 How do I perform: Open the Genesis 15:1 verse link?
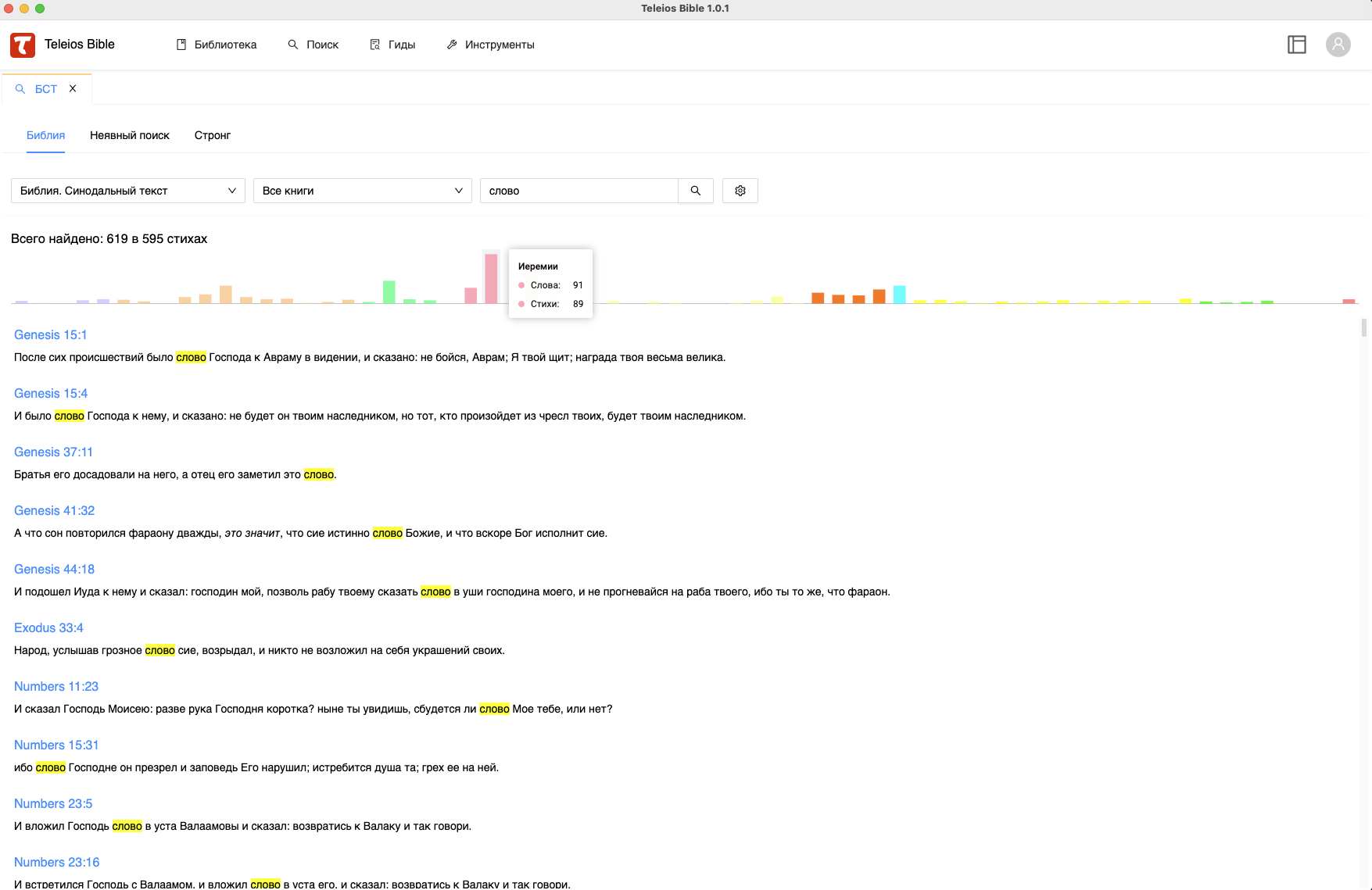pos(50,334)
